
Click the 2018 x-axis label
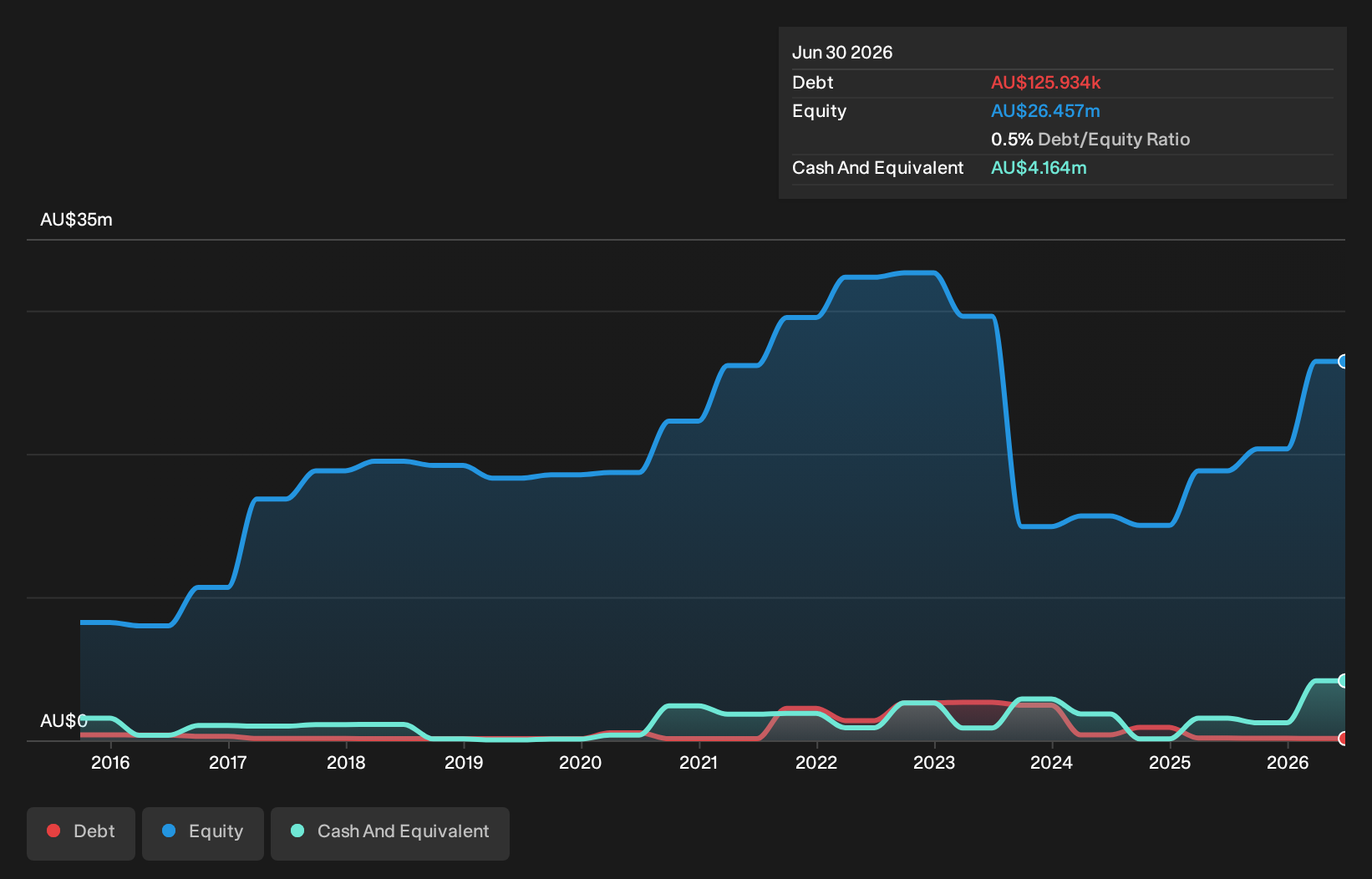click(346, 762)
